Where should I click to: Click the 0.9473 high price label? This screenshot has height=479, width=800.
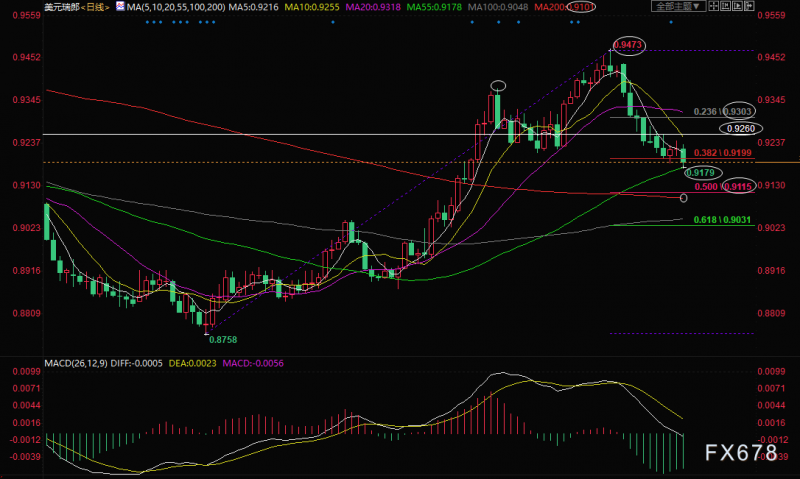628,45
